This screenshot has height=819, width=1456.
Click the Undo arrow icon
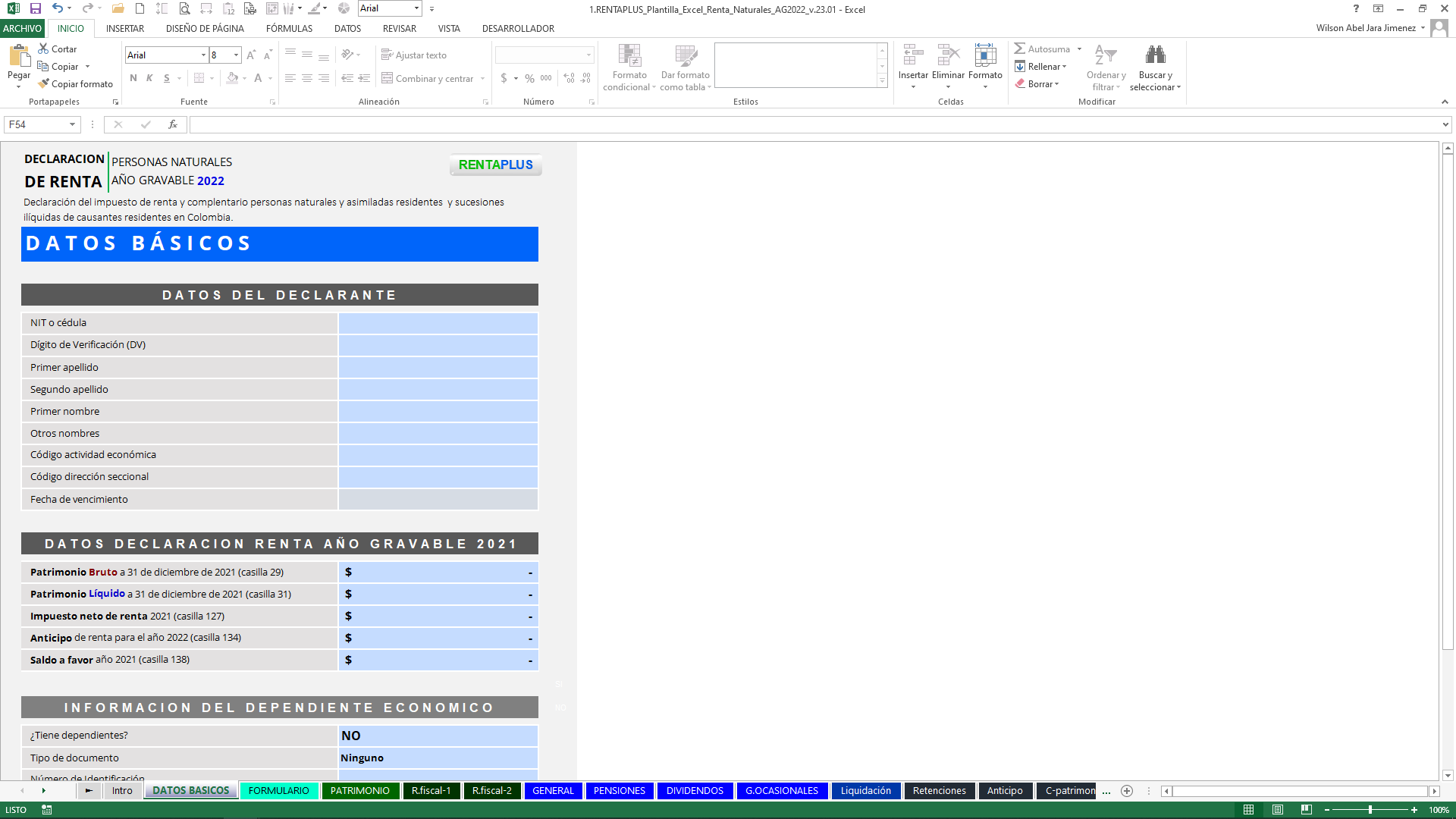(58, 8)
